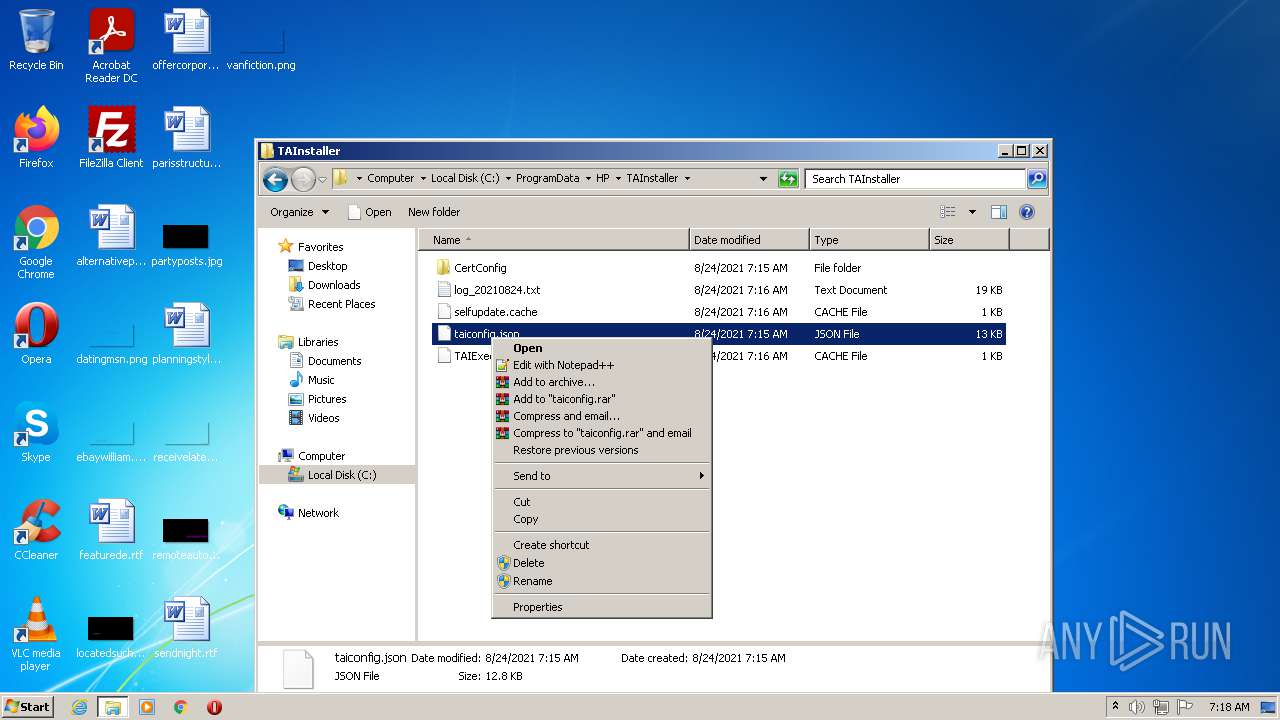This screenshot has width=1280, height=720.
Task: Select Add to "taiconfig.rar"
Action: (x=602, y=399)
